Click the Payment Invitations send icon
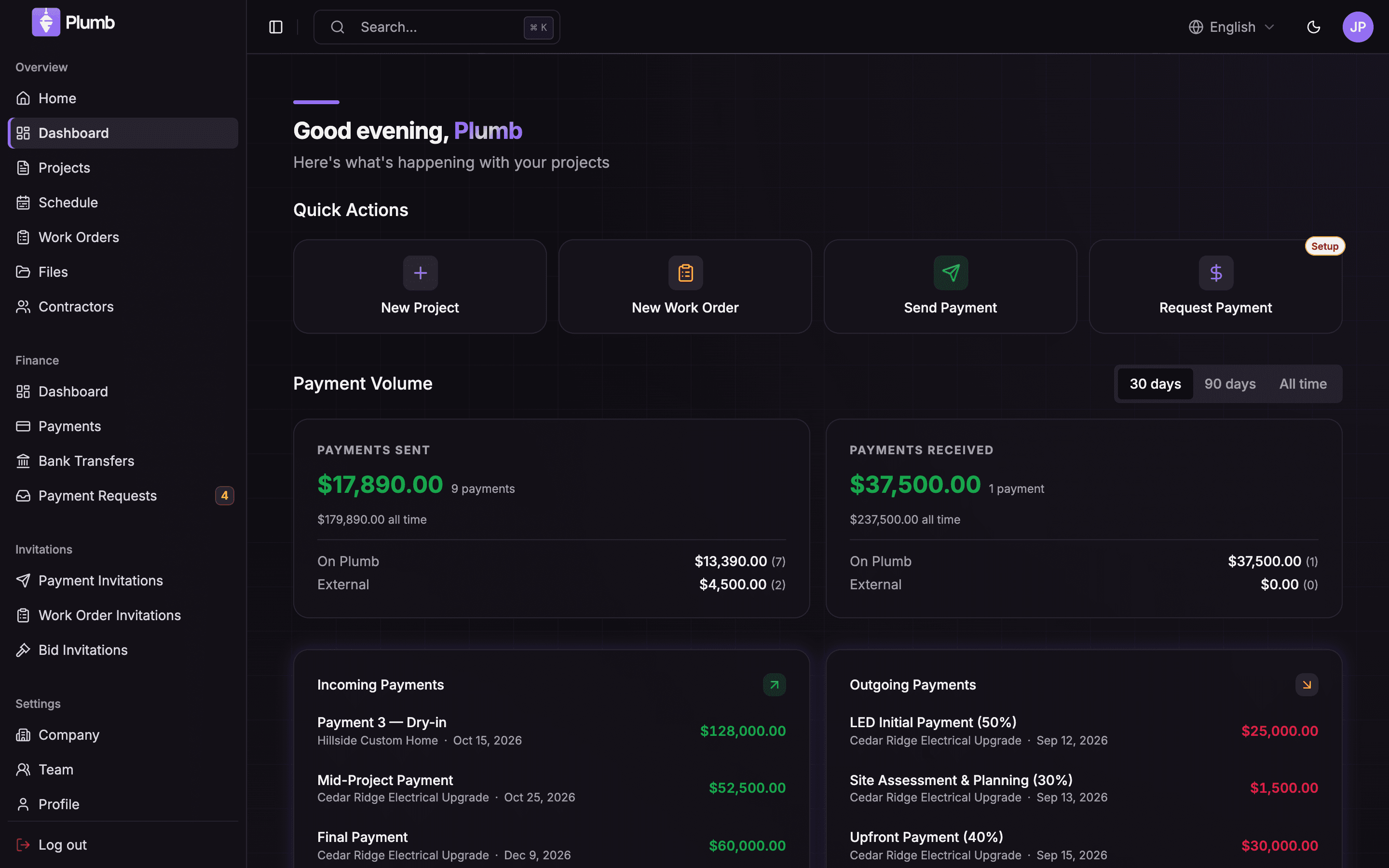The width and height of the screenshot is (1389, 868). [x=23, y=581]
